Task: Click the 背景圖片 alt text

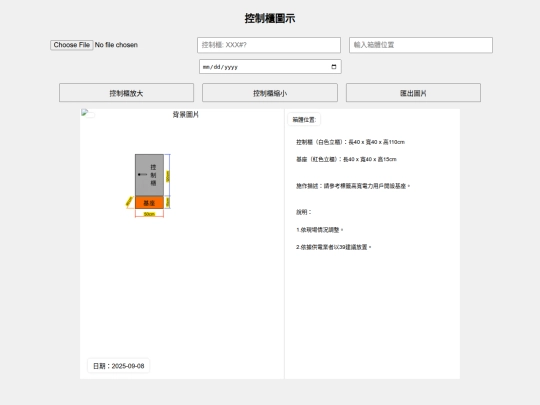Action: tap(186, 114)
